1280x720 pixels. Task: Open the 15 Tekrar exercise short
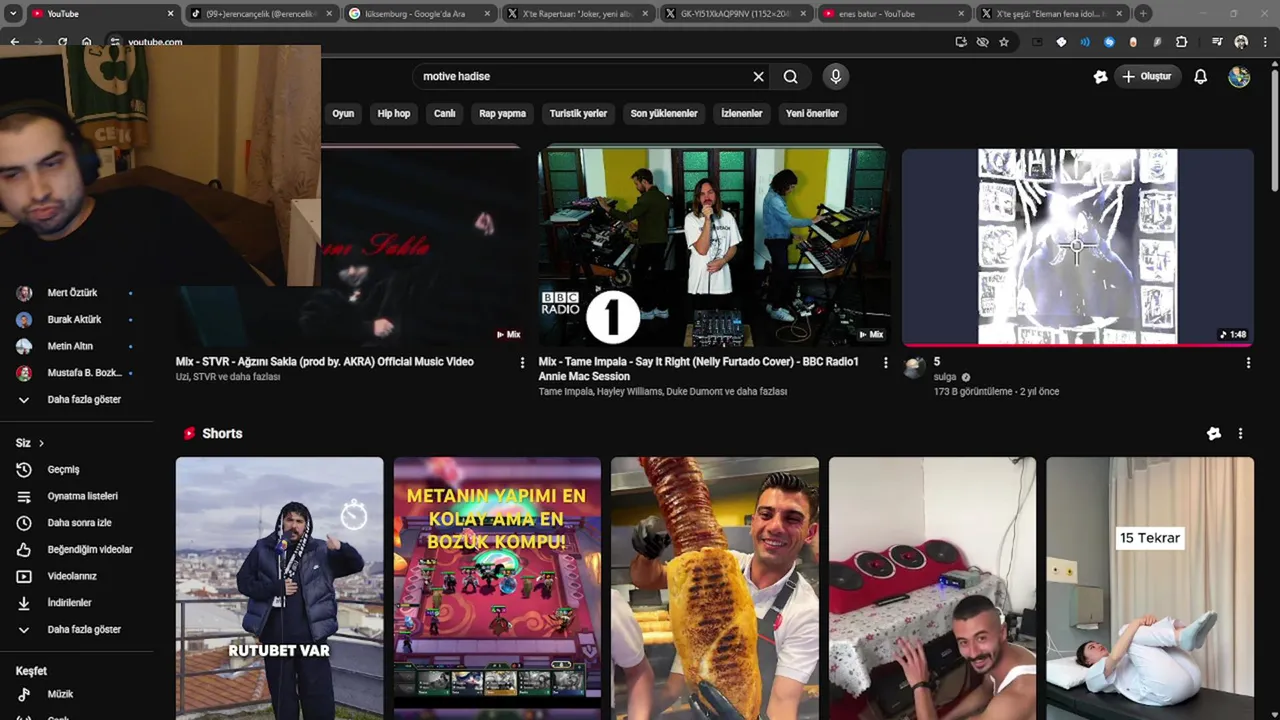pyautogui.click(x=1150, y=588)
